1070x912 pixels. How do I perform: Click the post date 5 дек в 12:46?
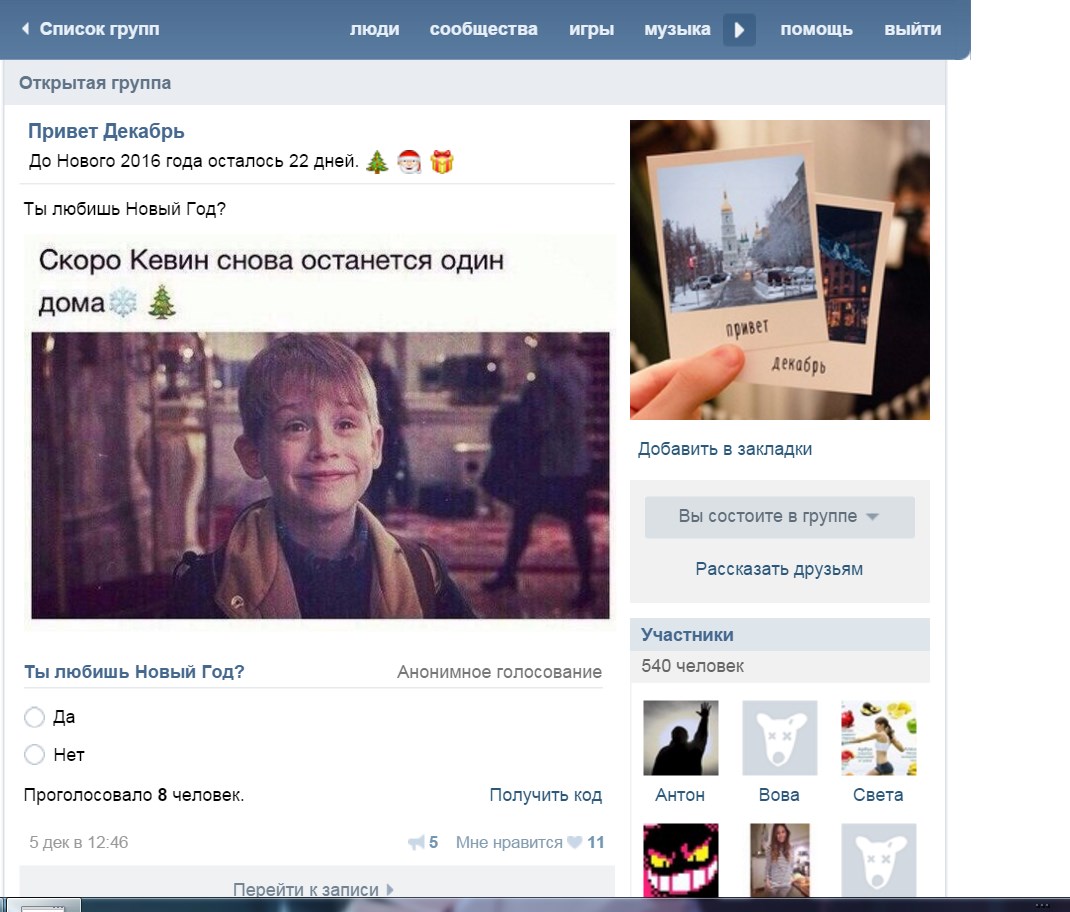(x=78, y=842)
